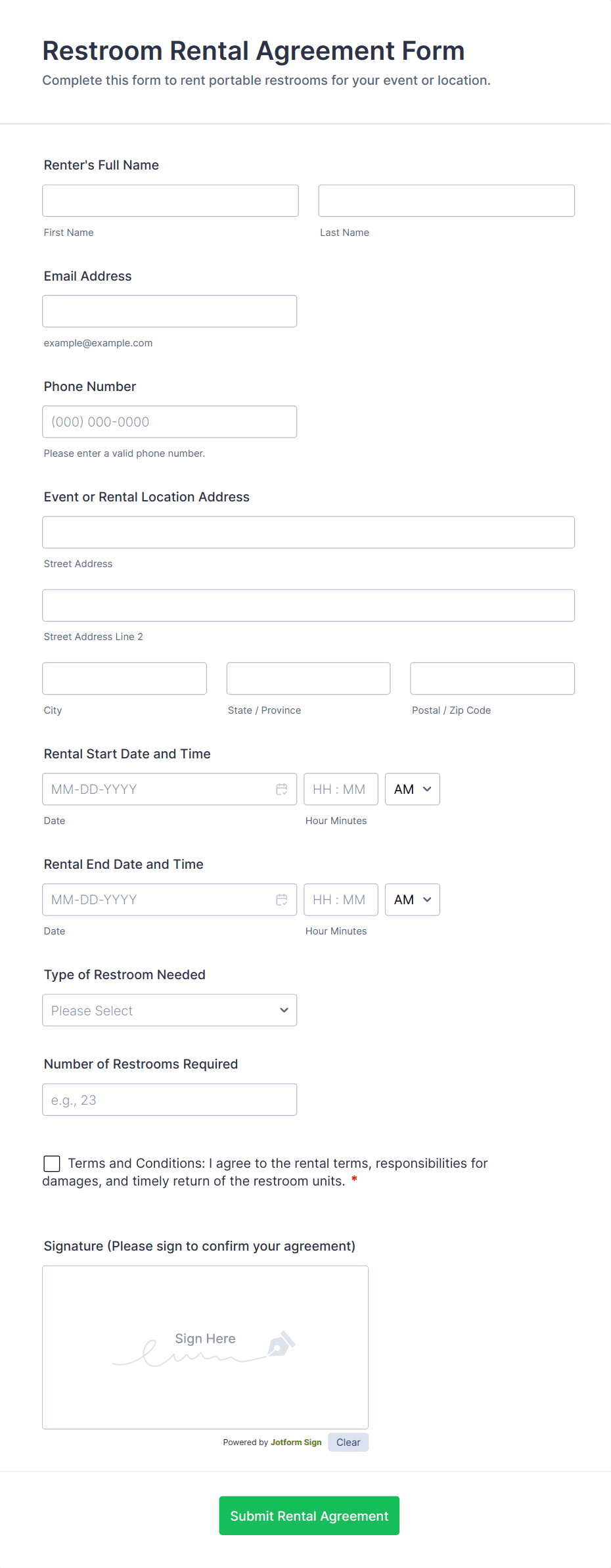
Task: Click the Hour Minutes field for rental start
Action: [340, 789]
